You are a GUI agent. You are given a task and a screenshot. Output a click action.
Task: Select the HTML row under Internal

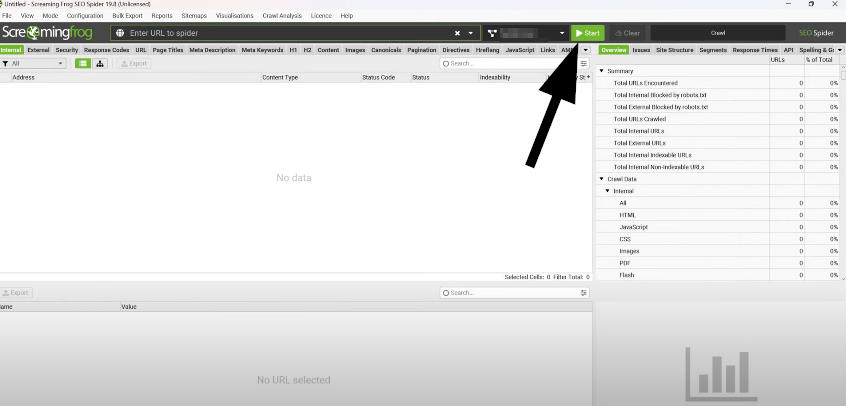[718, 215]
